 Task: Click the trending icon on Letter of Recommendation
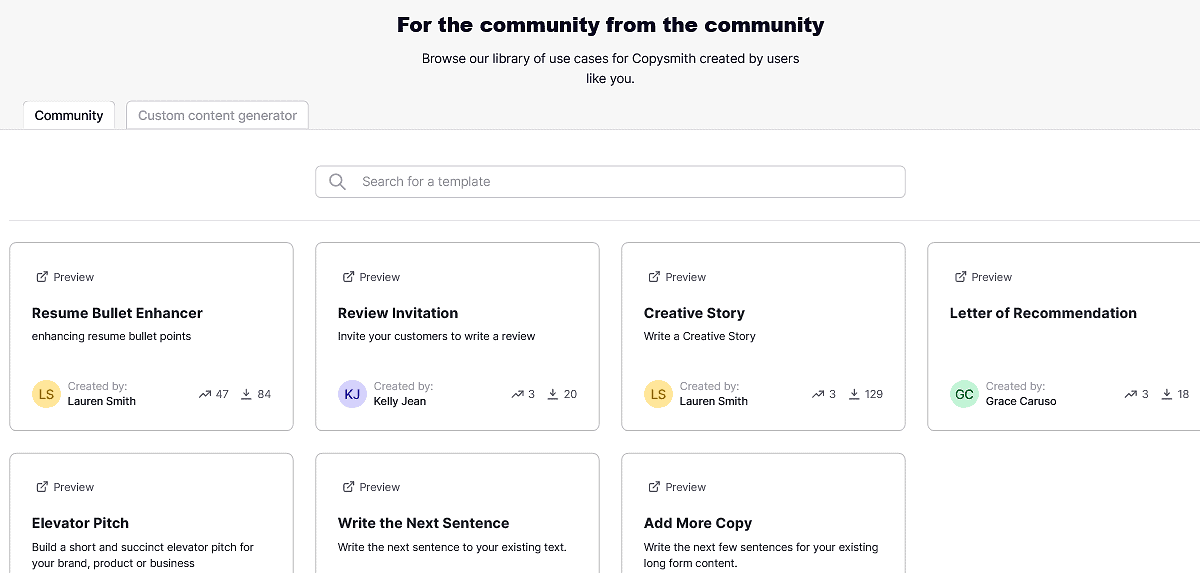1130,394
